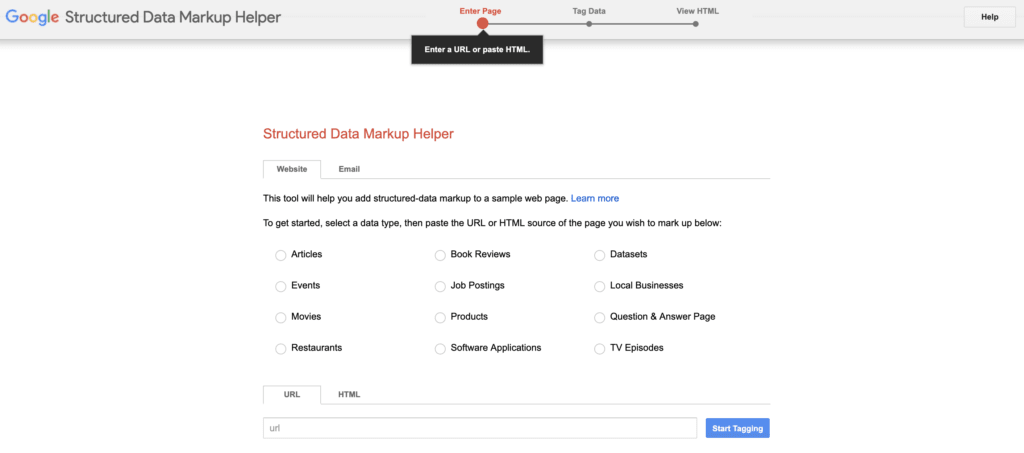Switch to the Email tab
Screen dimensions: 1024x453
click(x=349, y=169)
